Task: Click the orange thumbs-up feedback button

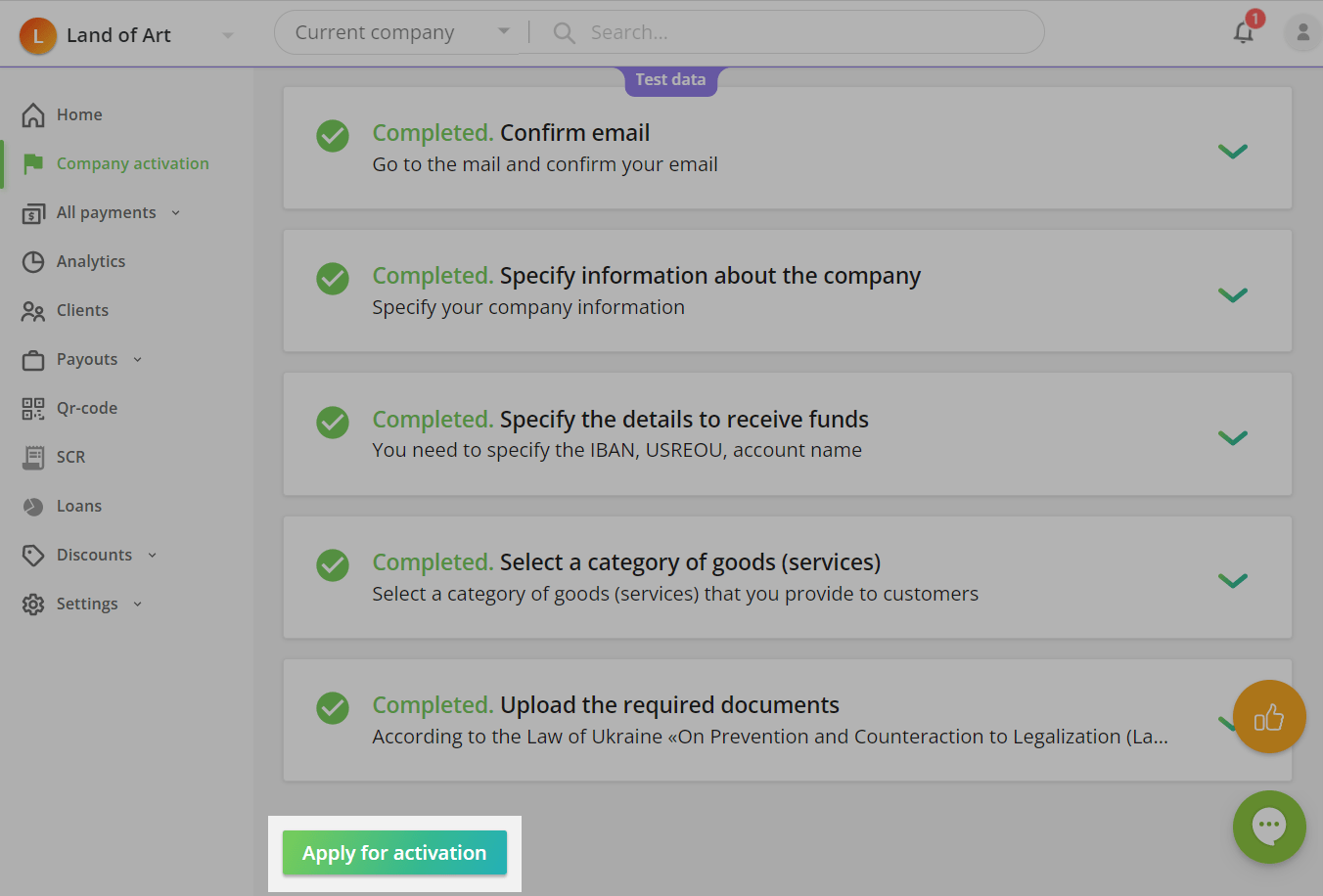Action: (1269, 717)
